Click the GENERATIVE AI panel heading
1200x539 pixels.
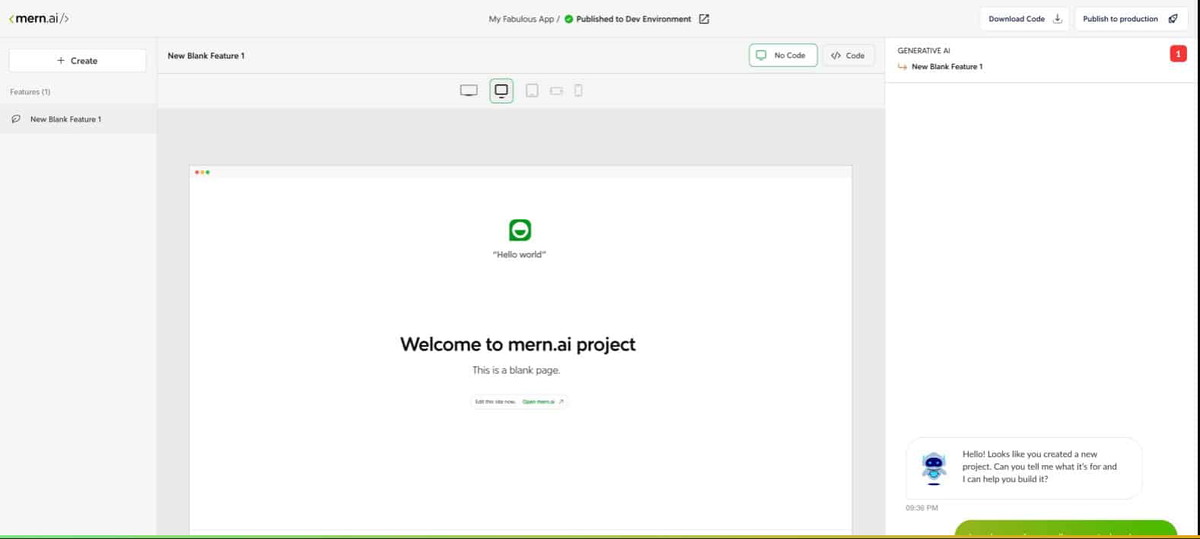pyautogui.click(x=924, y=49)
